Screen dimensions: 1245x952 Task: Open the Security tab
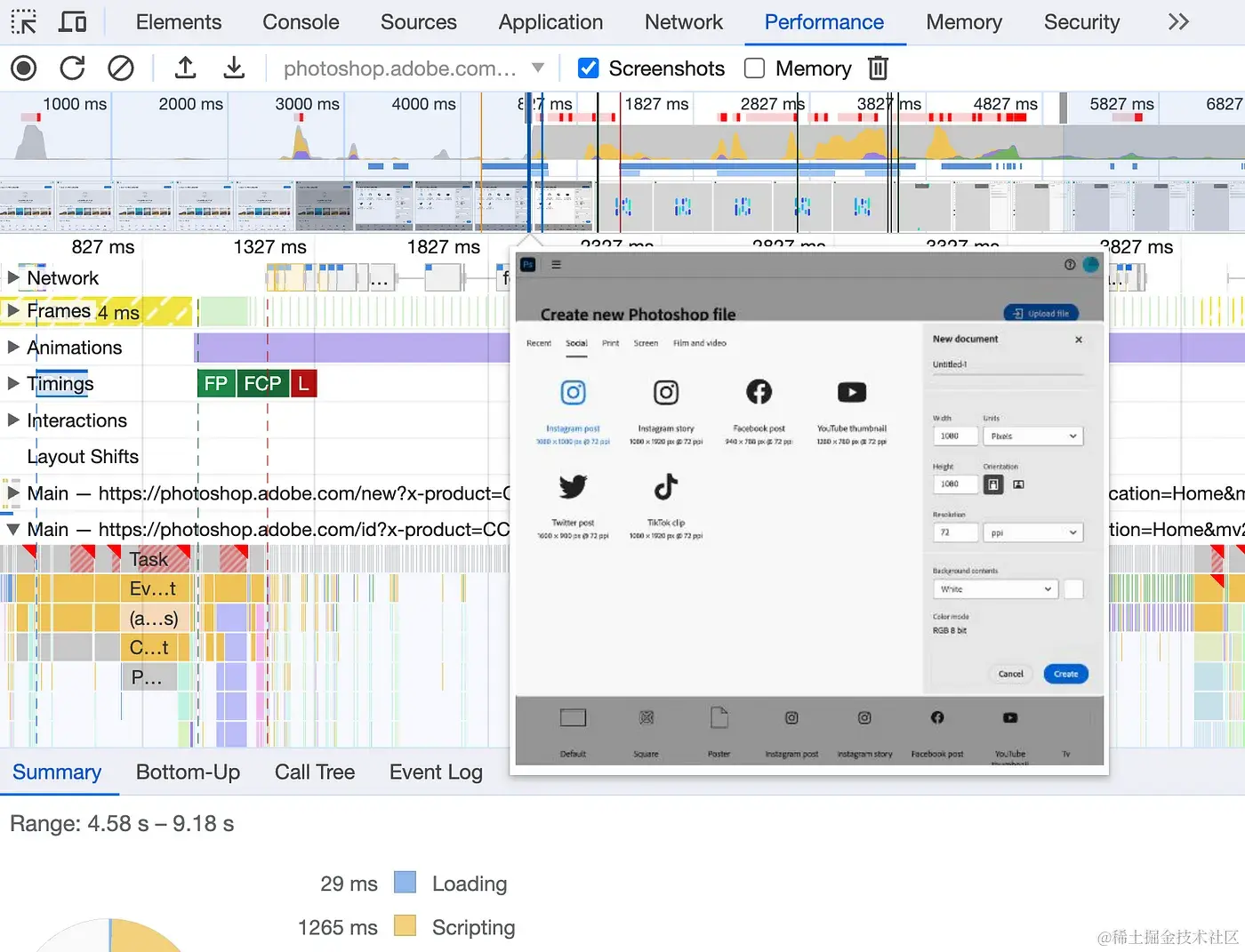pos(1081,22)
